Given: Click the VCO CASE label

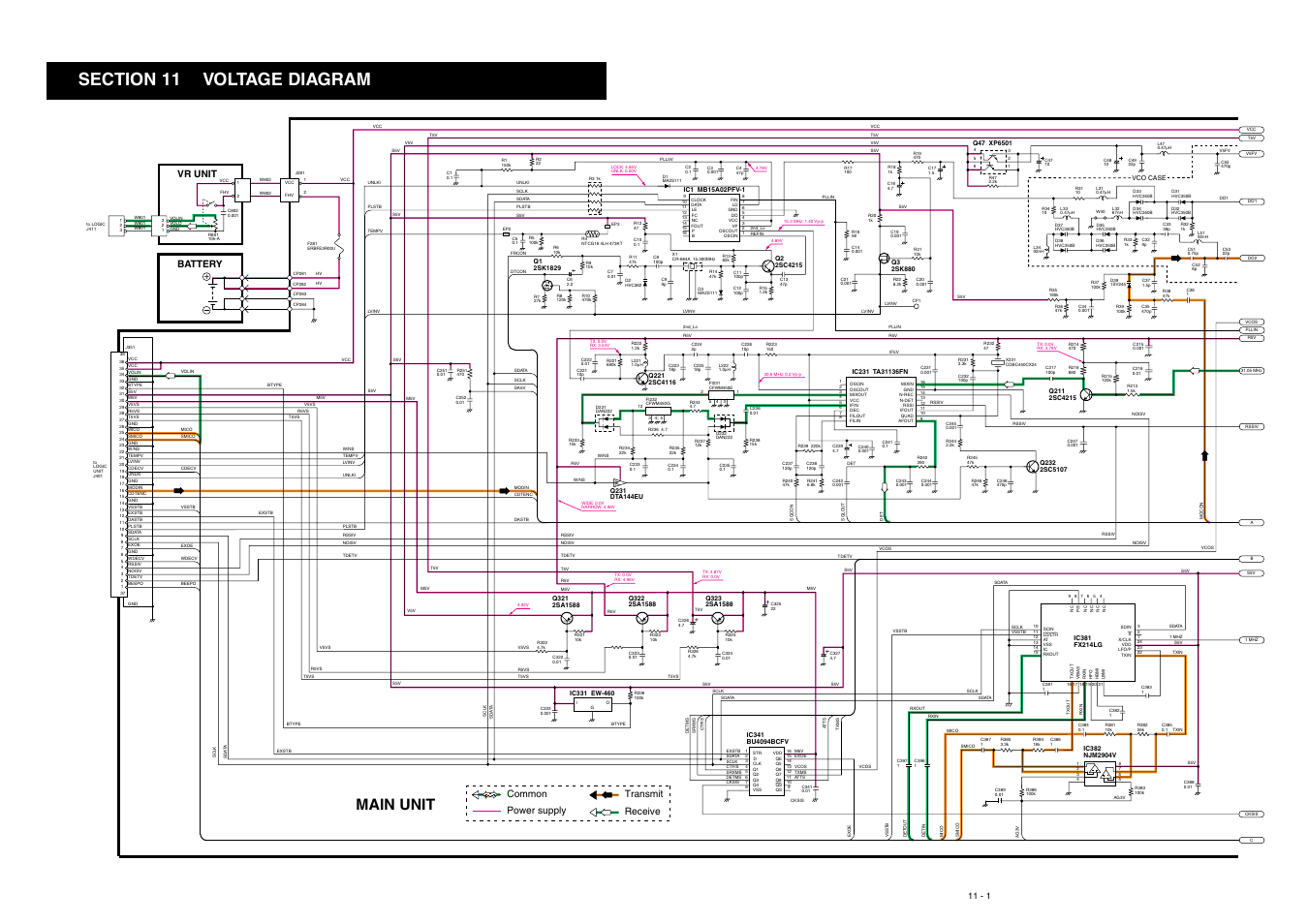Looking at the screenshot, I should [1149, 178].
